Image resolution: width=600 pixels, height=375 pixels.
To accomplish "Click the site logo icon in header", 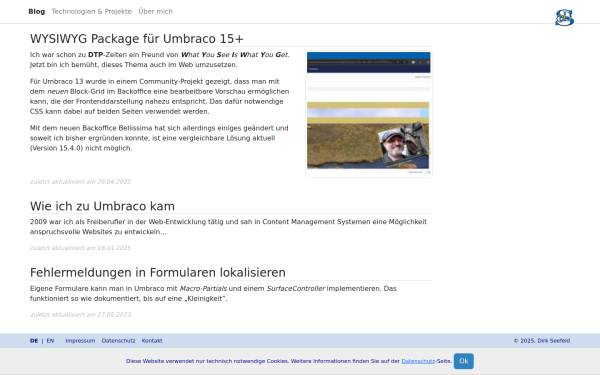I will 564,18.
